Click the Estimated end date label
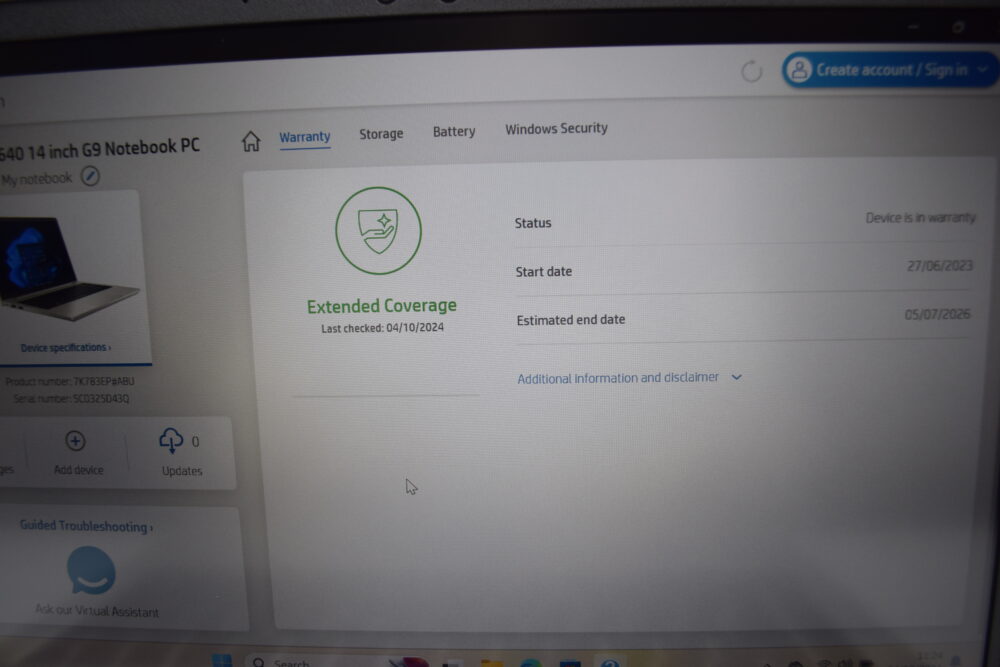 point(570,320)
